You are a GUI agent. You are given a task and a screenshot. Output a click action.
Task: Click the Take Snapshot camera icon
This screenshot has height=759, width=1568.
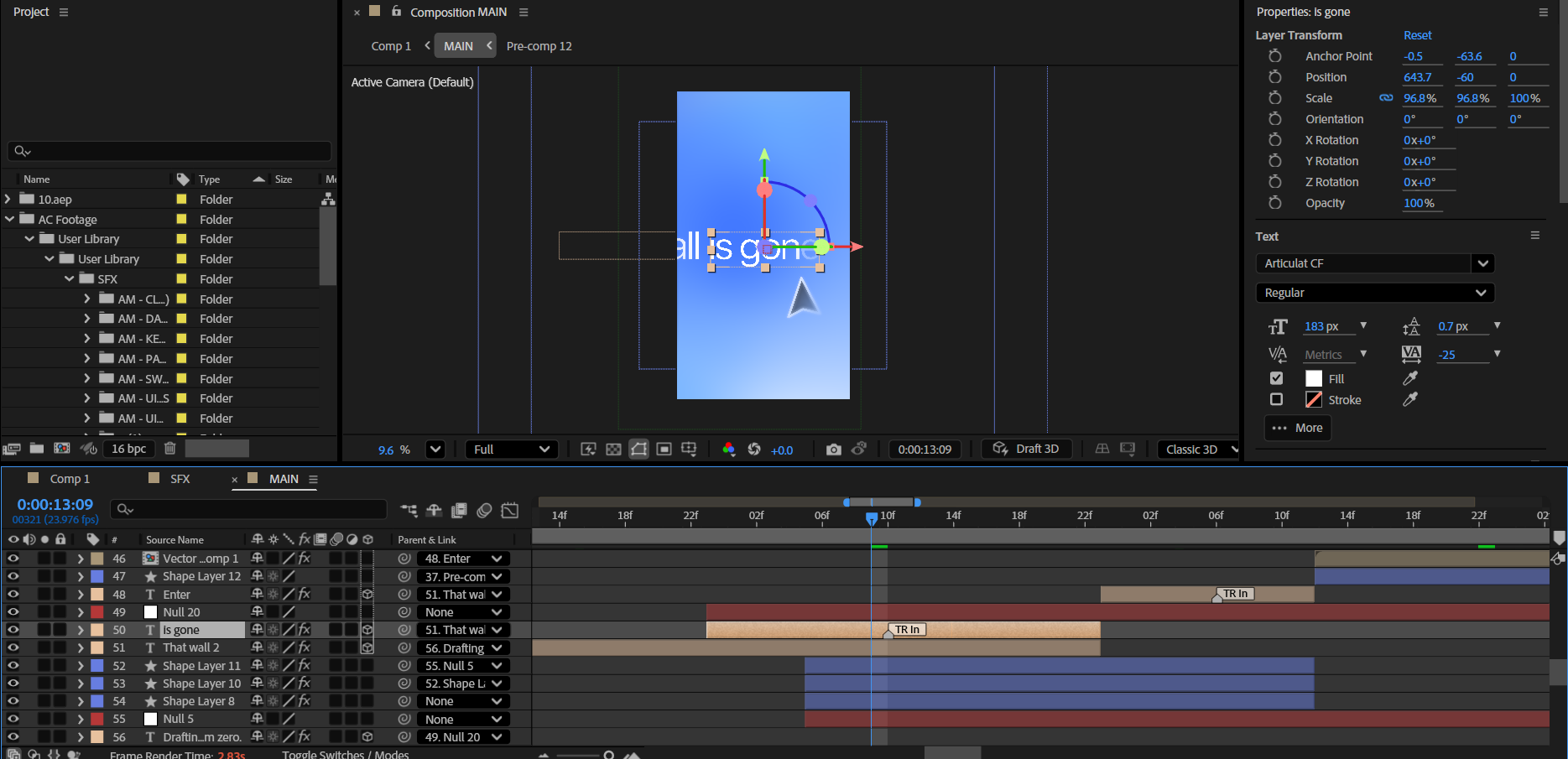832,450
